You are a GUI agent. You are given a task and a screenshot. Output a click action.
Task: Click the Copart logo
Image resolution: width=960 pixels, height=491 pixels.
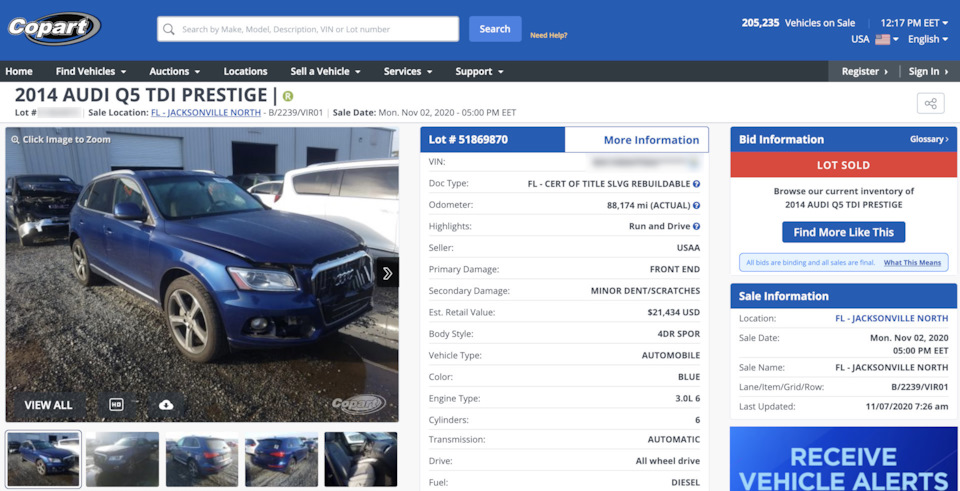[54, 28]
